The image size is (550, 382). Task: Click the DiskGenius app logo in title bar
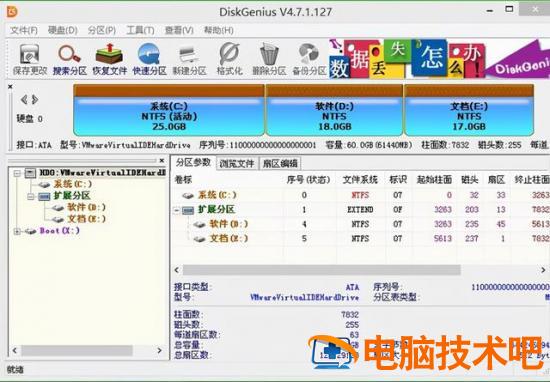point(12,12)
